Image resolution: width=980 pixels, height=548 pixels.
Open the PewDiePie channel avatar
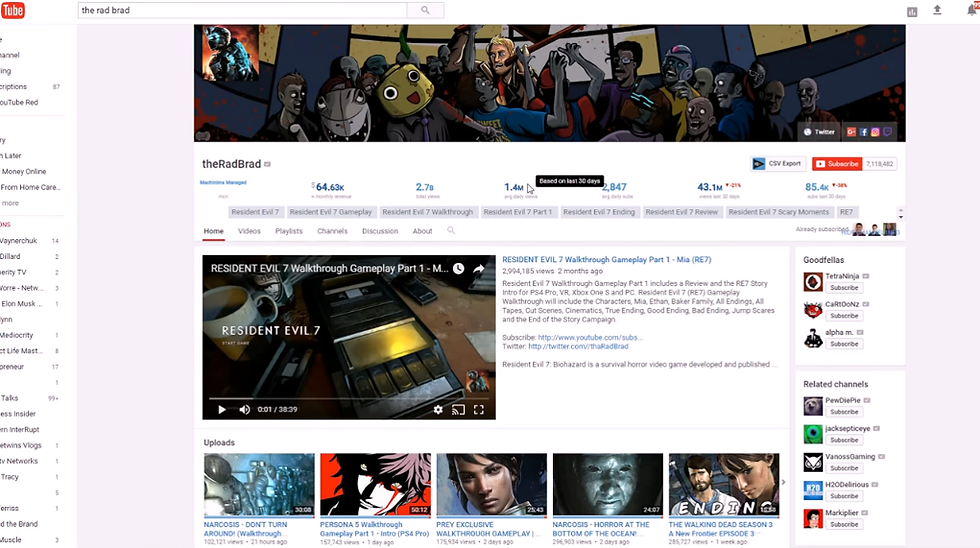tap(812, 406)
